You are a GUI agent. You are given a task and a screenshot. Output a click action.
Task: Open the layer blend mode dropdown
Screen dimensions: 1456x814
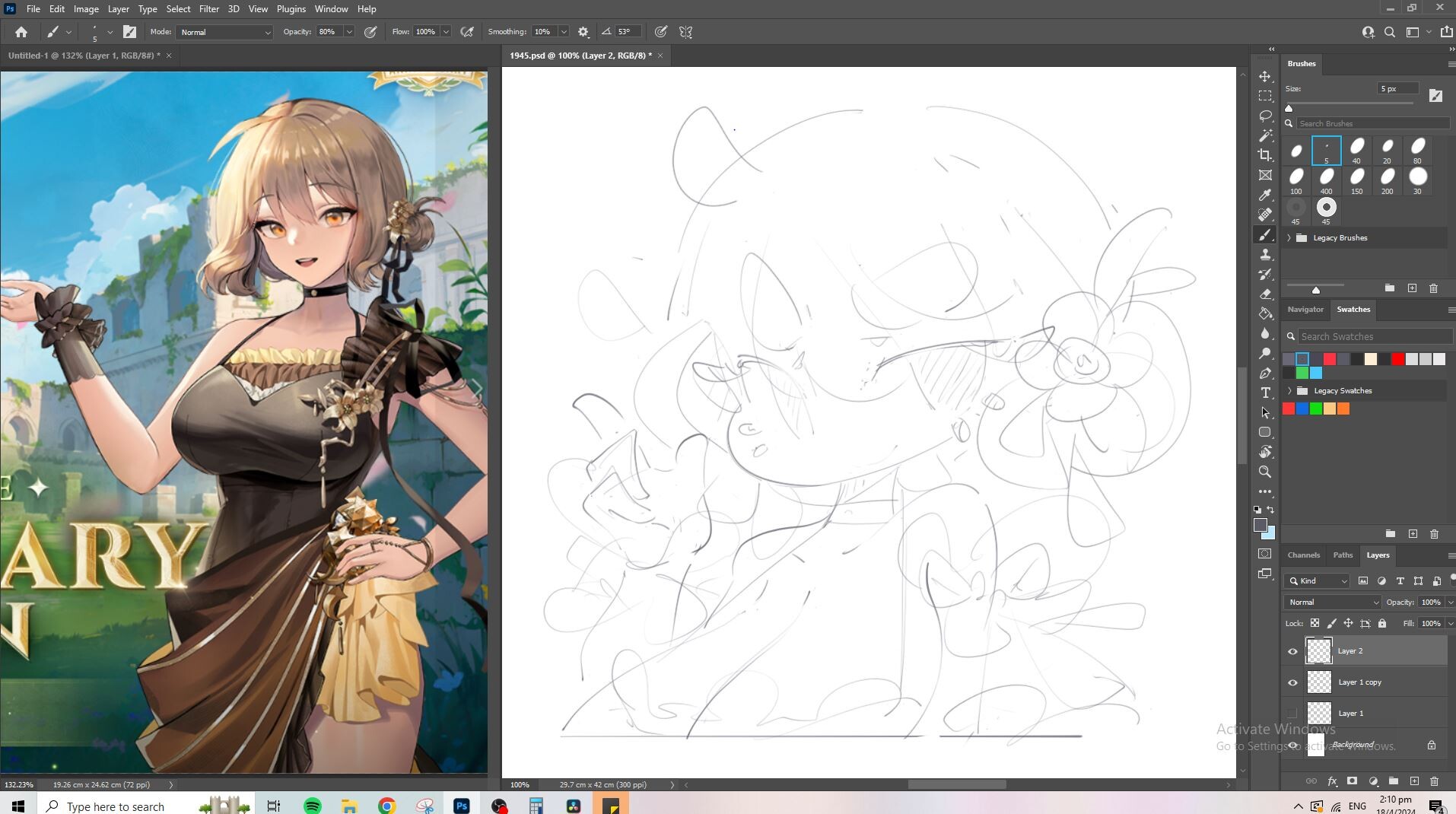coord(1332,602)
